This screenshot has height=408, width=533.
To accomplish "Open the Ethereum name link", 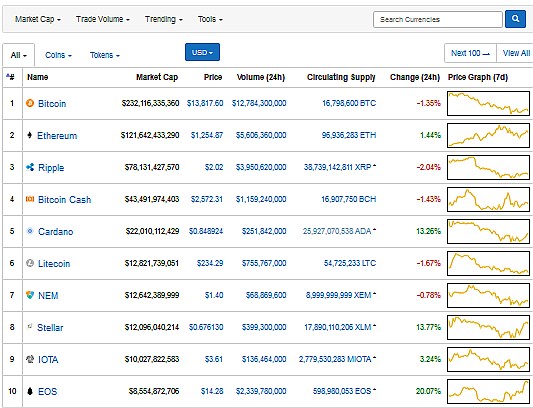I will [x=57, y=136].
